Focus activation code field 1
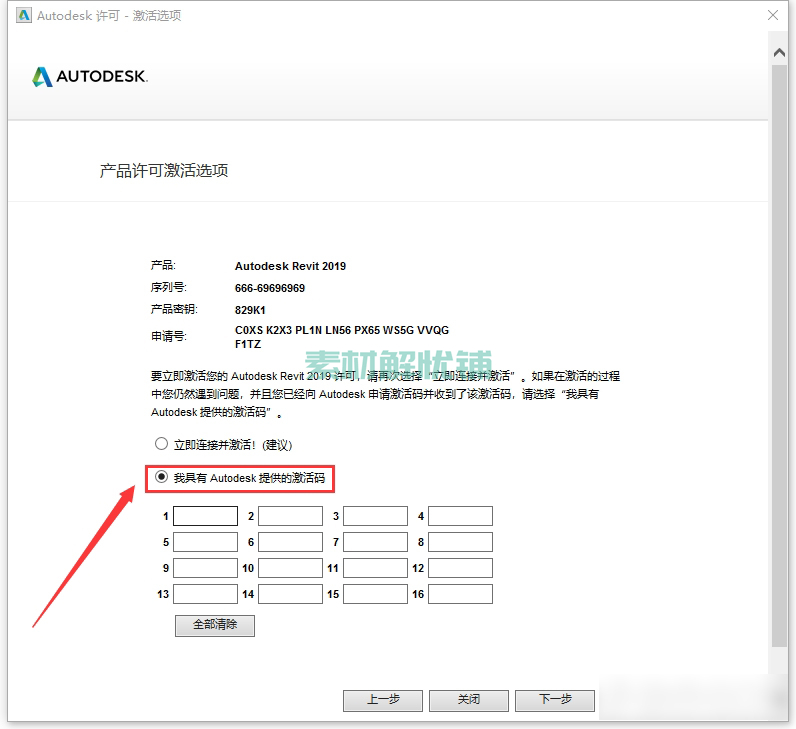Image resolution: width=796 pixels, height=729 pixels. pos(206,516)
